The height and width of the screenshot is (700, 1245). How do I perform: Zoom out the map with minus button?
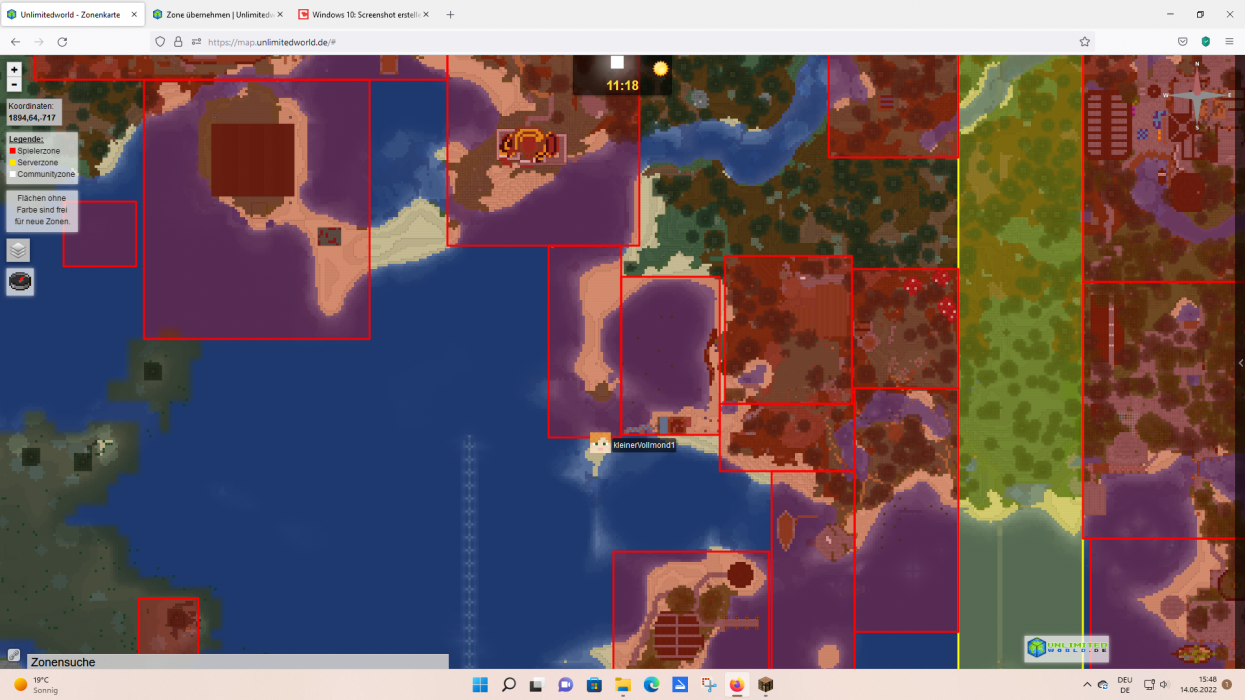coord(14,84)
